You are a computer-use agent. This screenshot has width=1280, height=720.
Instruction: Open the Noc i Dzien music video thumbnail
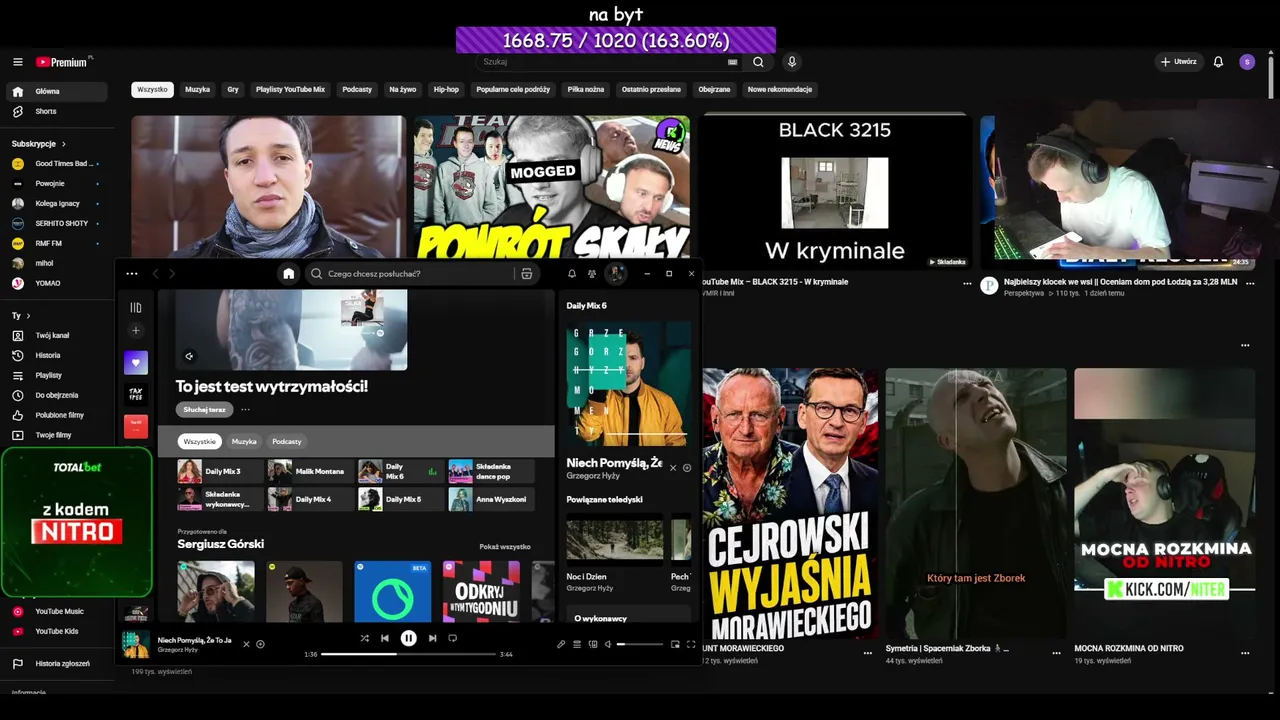(x=615, y=540)
